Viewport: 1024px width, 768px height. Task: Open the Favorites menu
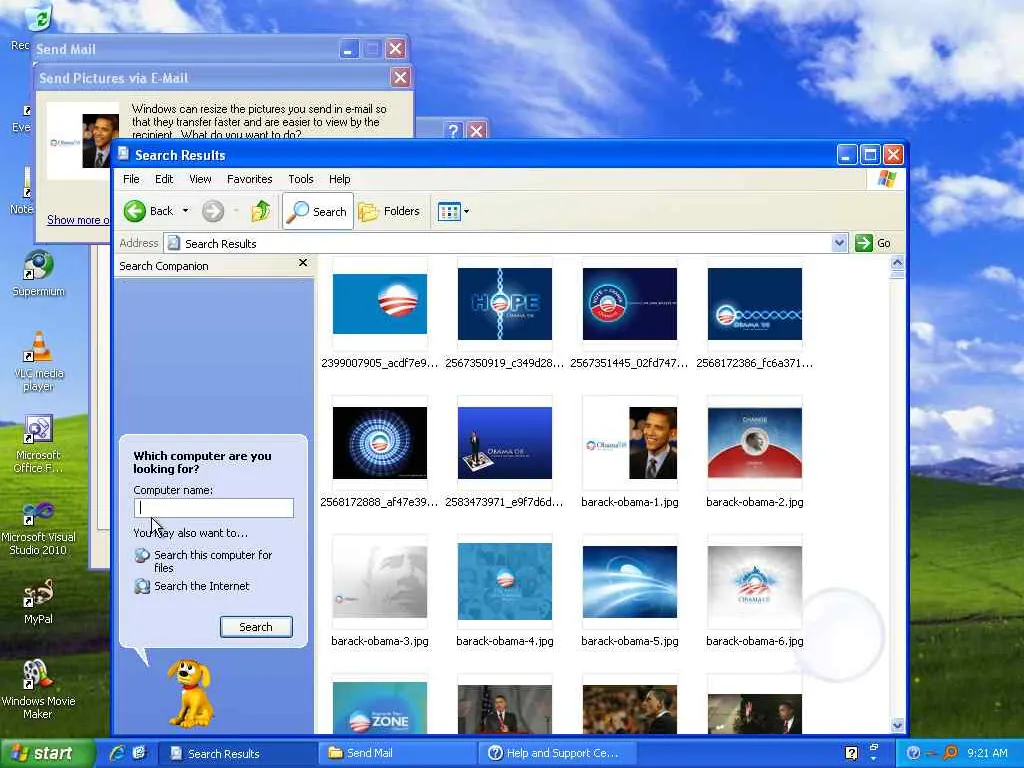pyautogui.click(x=249, y=179)
